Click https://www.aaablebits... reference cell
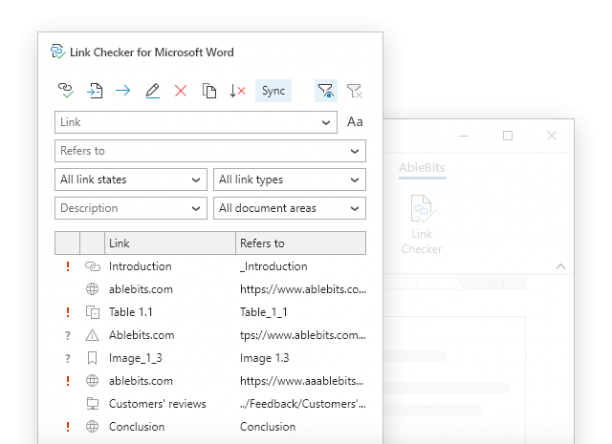Screen dimensions: 612x444 (x=301, y=381)
